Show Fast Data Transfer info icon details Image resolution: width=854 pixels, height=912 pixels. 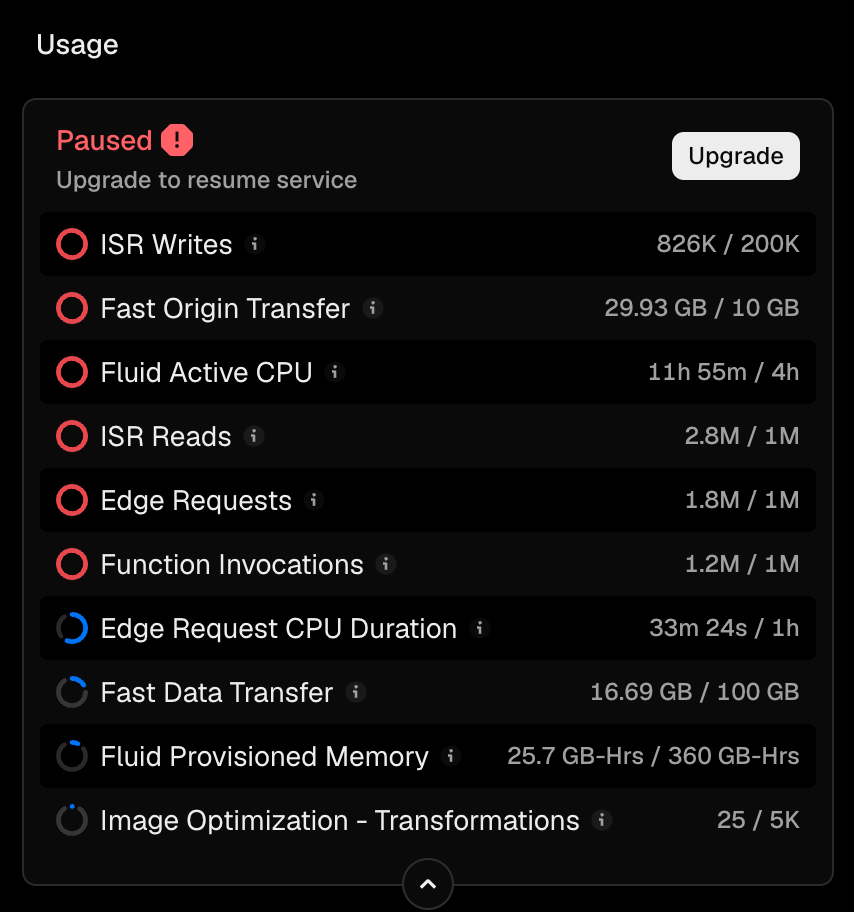click(x=355, y=692)
